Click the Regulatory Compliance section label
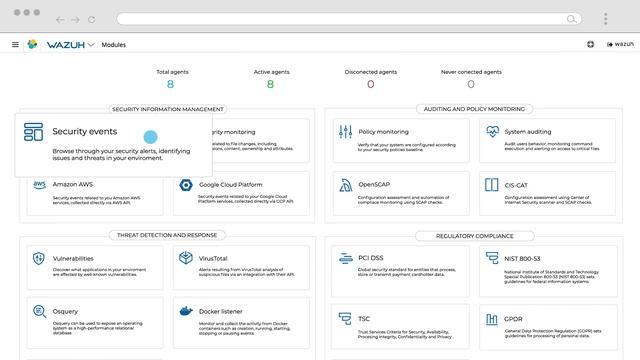The width and height of the screenshot is (640, 360). coord(475,236)
